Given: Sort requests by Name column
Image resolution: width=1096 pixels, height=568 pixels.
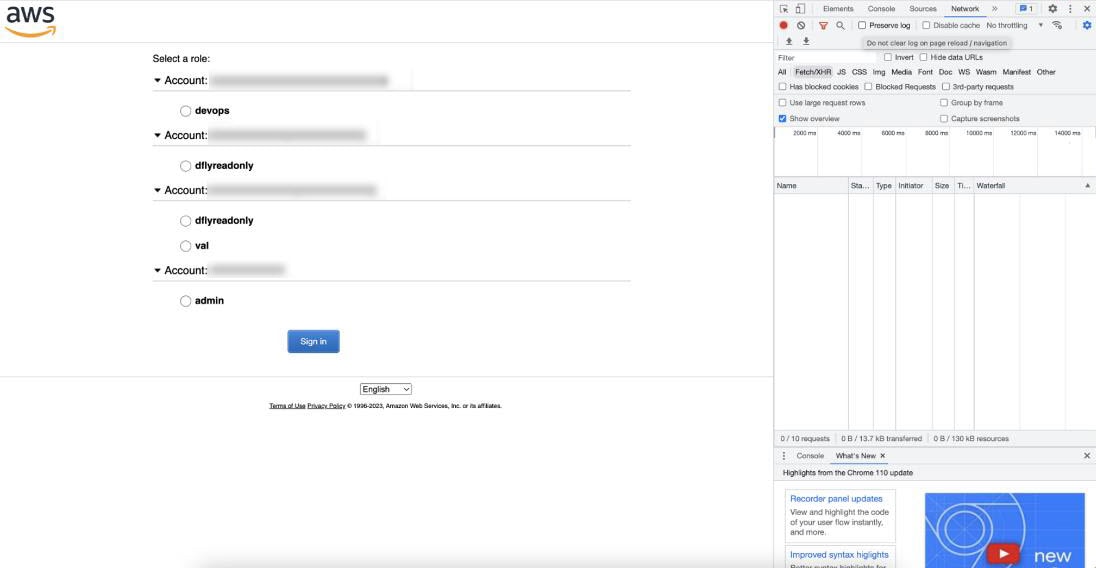Looking at the screenshot, I should 811,186.
